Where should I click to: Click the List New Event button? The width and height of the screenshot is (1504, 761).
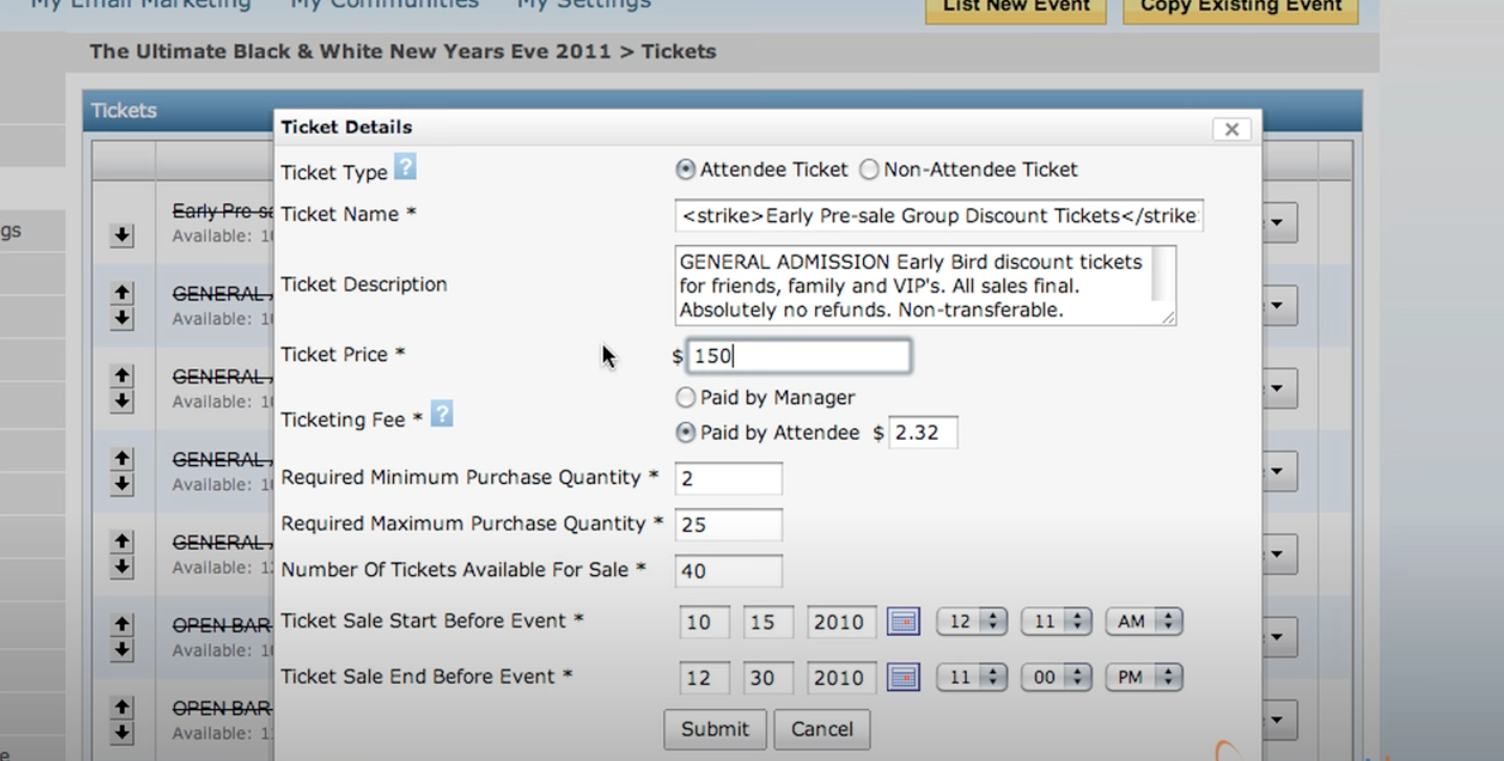pos(1015,7)
